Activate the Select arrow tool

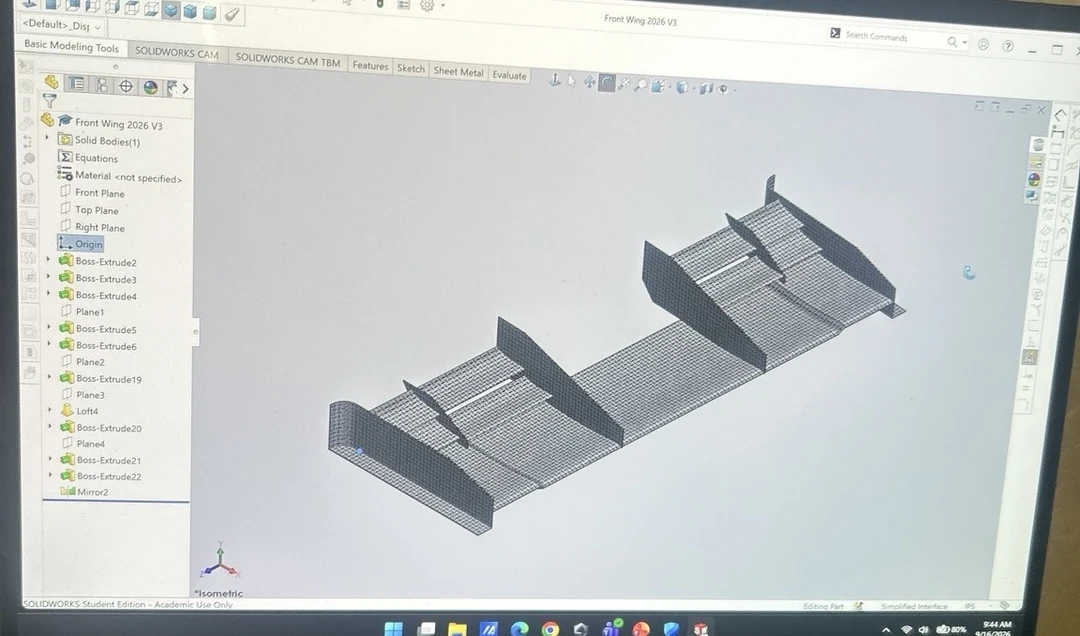coord(572,81)
